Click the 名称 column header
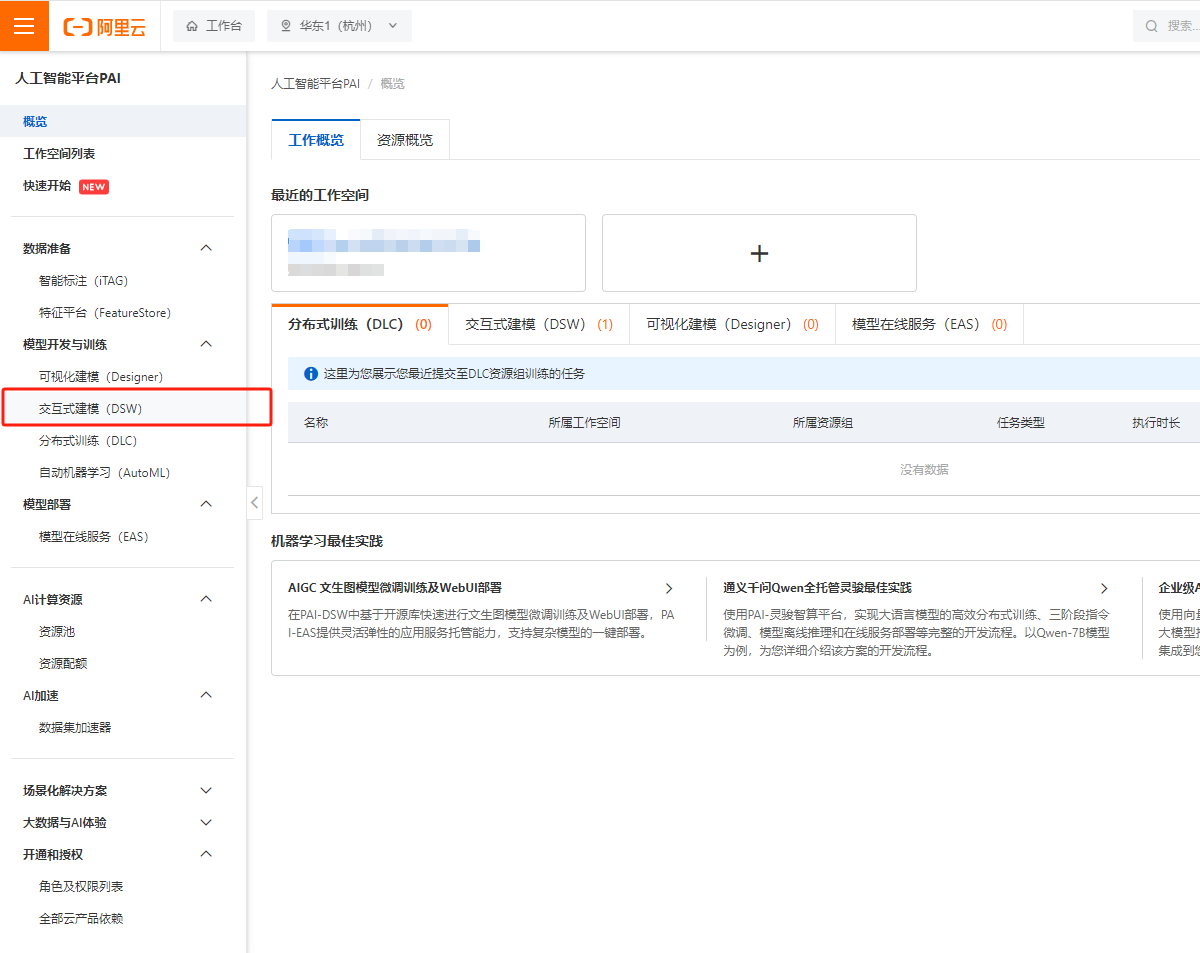This screenshot has width=1200, height=953. [x=316, y=423]
